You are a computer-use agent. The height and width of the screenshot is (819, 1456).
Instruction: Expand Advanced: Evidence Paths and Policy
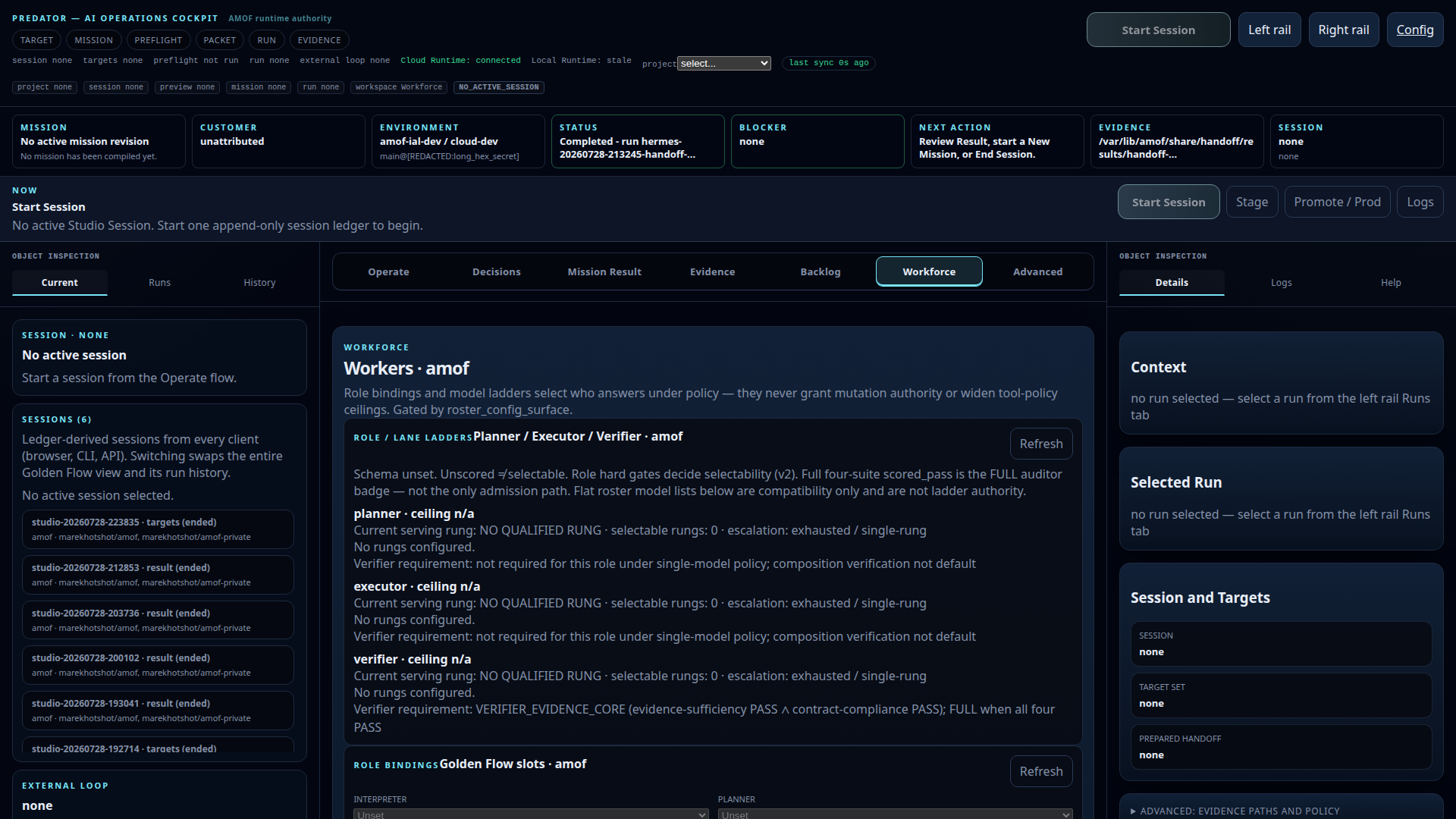(x=1239, y=811)
